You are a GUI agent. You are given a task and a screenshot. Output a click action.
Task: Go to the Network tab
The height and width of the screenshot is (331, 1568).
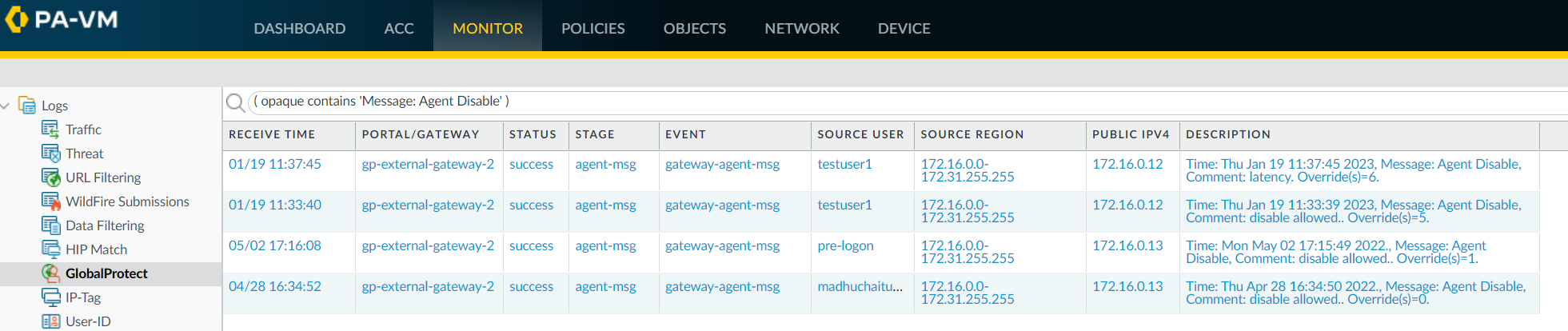pyautogui.click(x=801, y=29)
